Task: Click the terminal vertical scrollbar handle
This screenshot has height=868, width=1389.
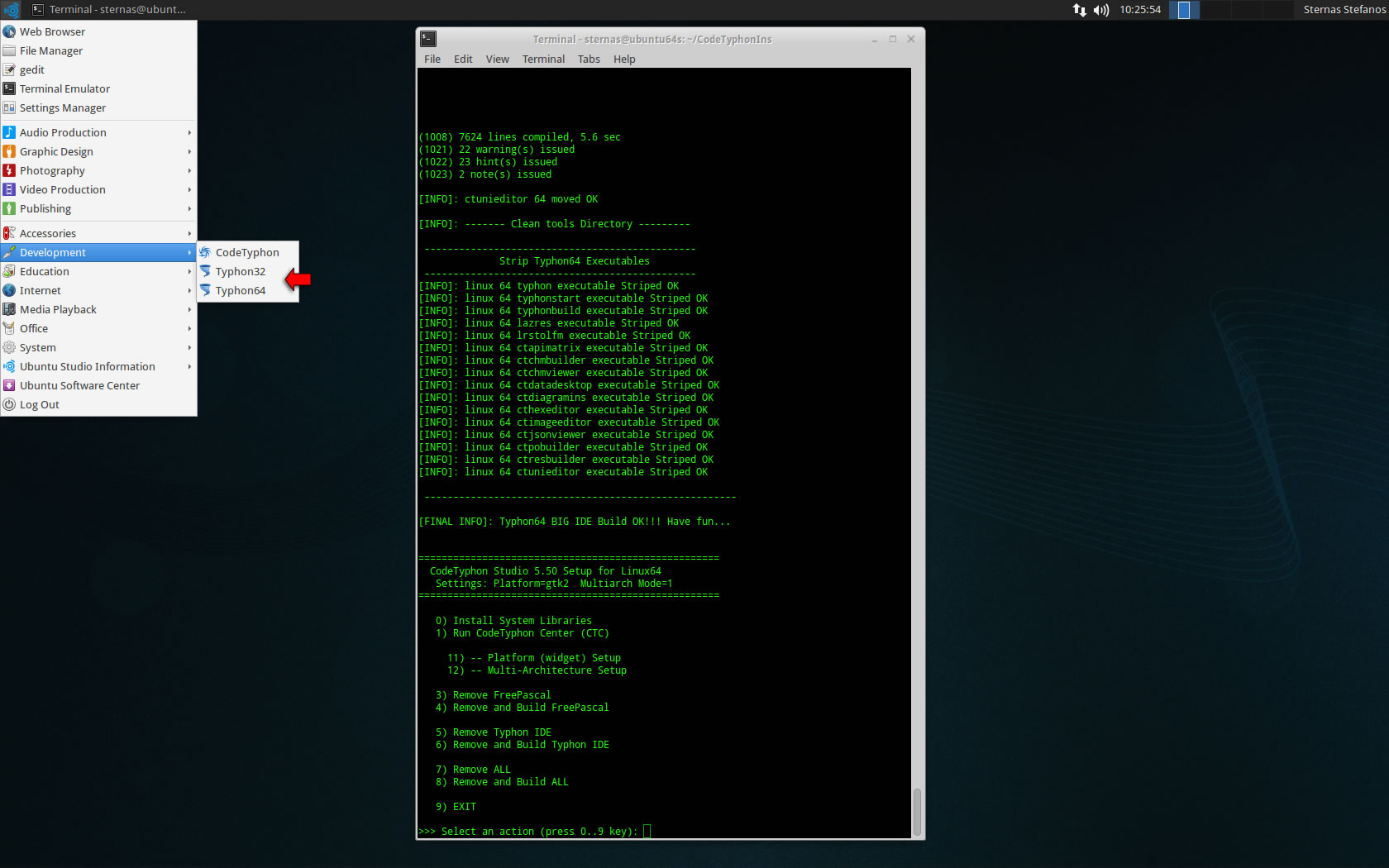Action: (917, 812)
